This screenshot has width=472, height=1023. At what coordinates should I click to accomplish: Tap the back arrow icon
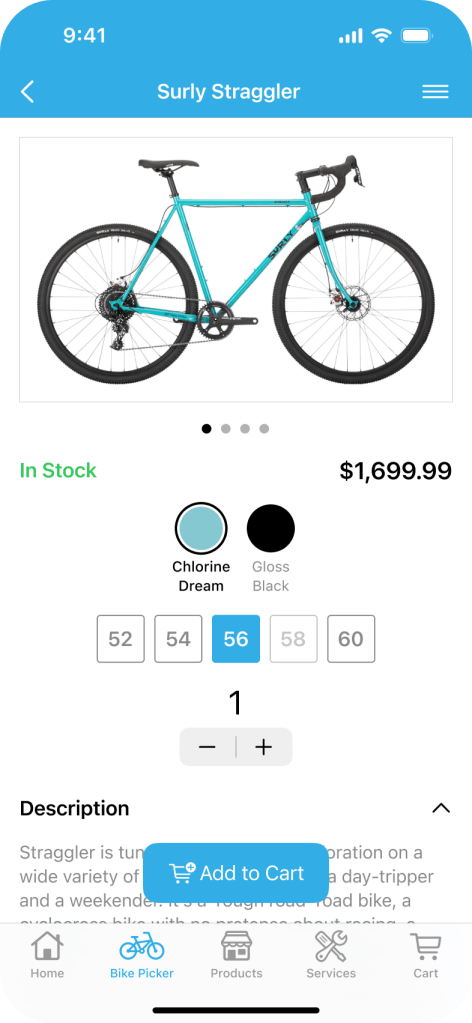point(27,92)
